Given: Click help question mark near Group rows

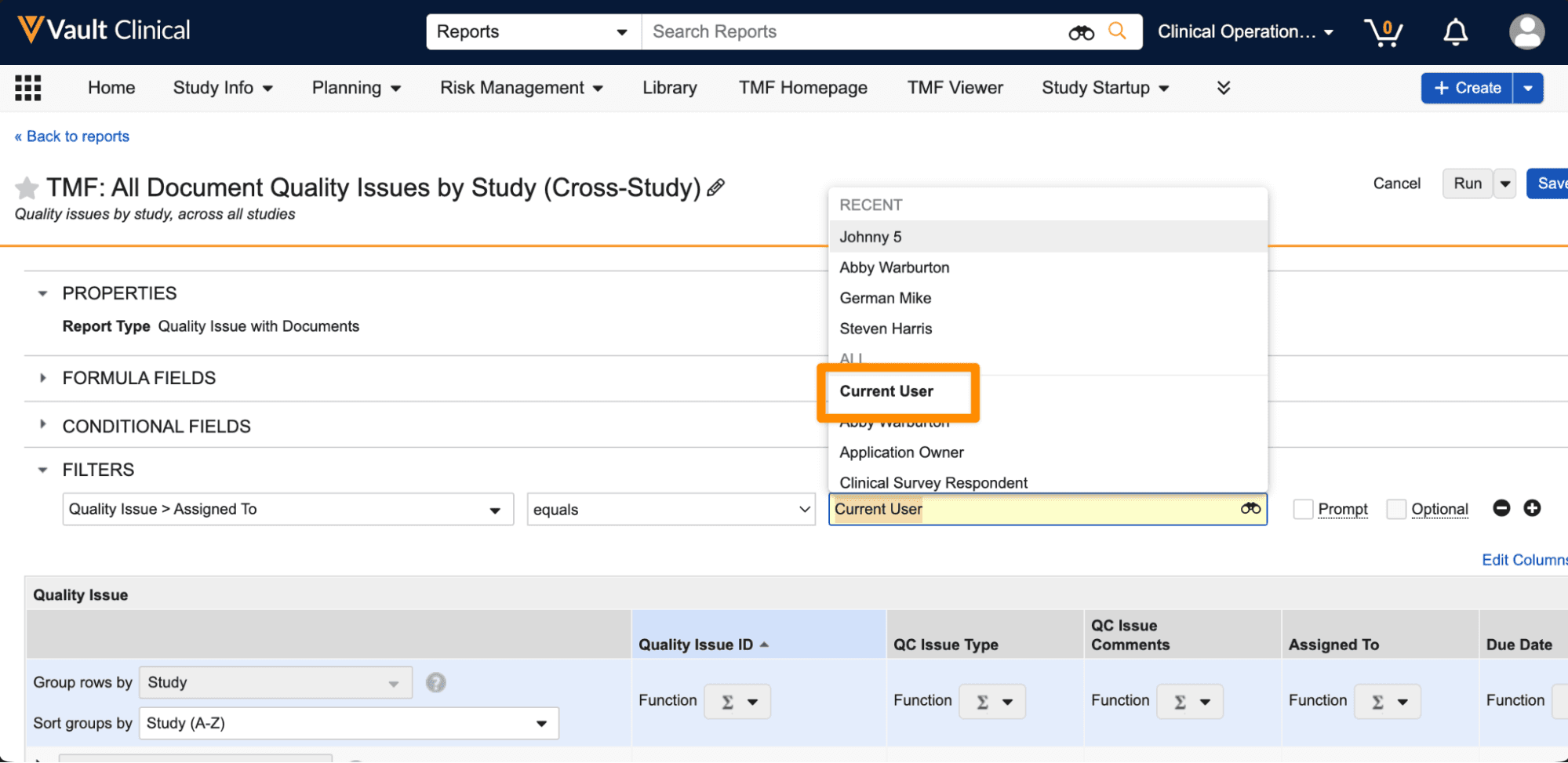Looking at the screenshot, I should (x=436, y=683).
